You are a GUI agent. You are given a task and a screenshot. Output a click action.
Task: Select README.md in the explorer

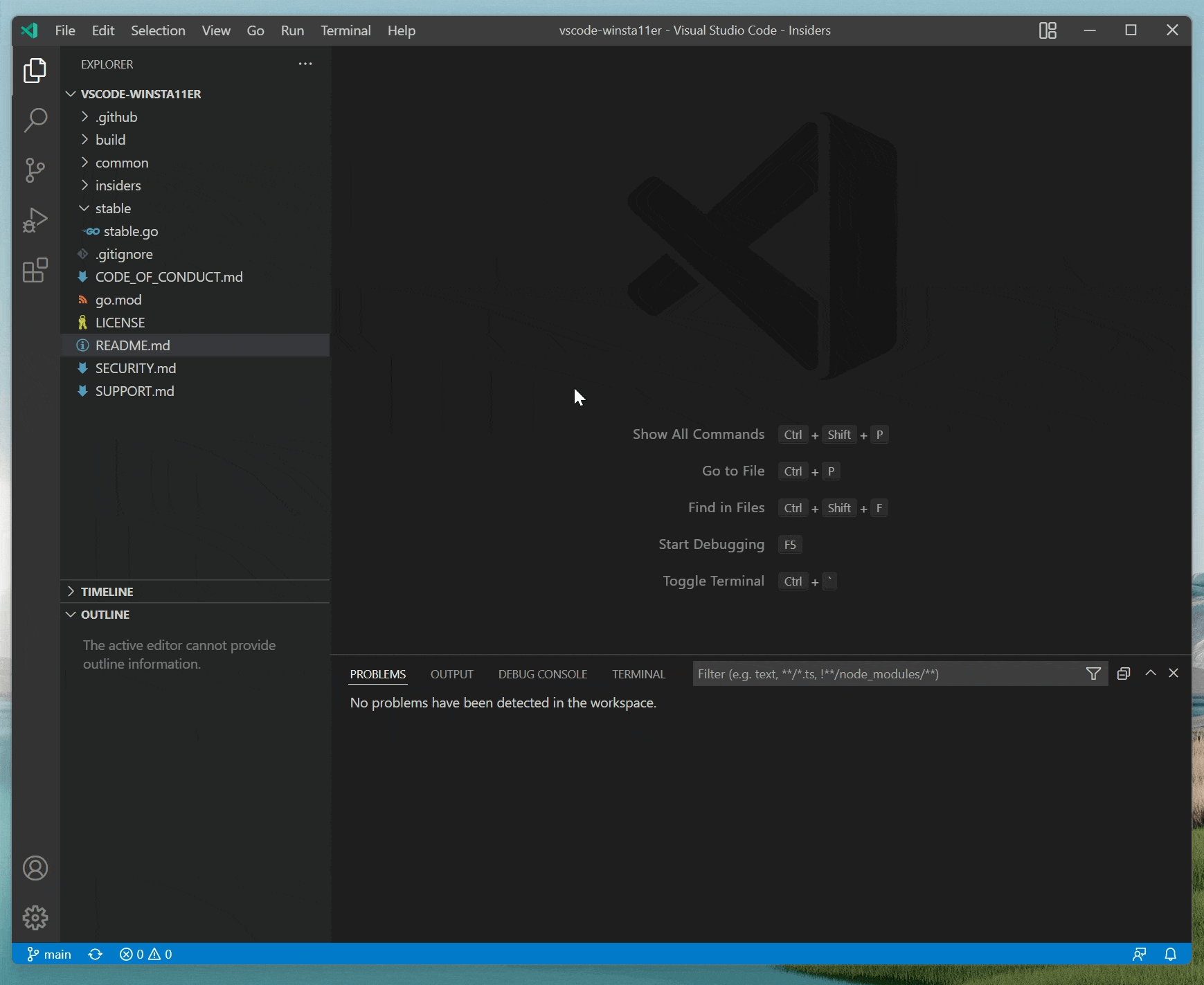(195, 345)
